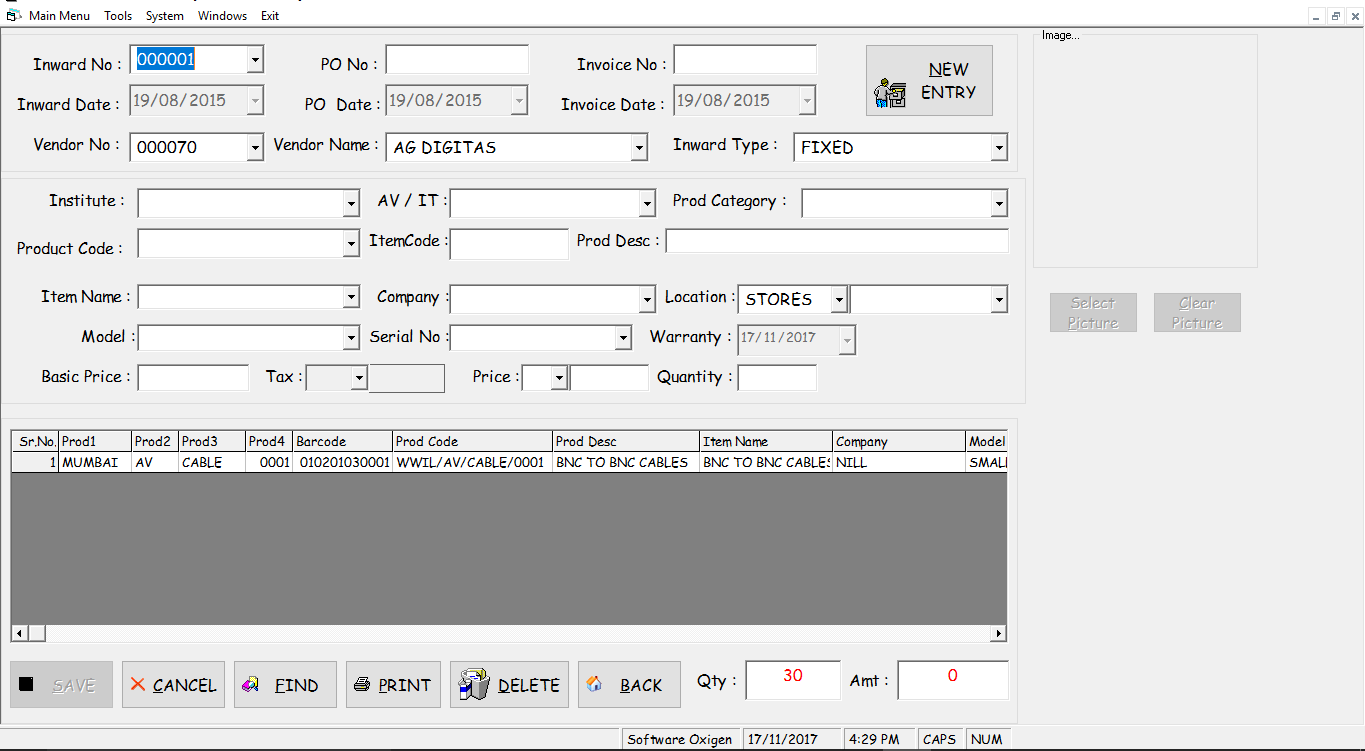The height and width of the screenshot is (751, 1365).
Task: Open the AV / IT combo box
Action: 647,204
